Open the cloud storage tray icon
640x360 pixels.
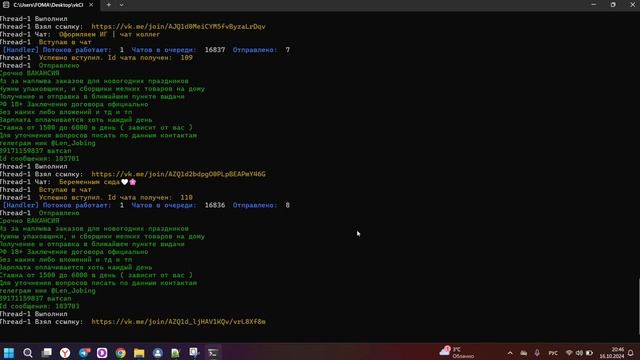524,353
